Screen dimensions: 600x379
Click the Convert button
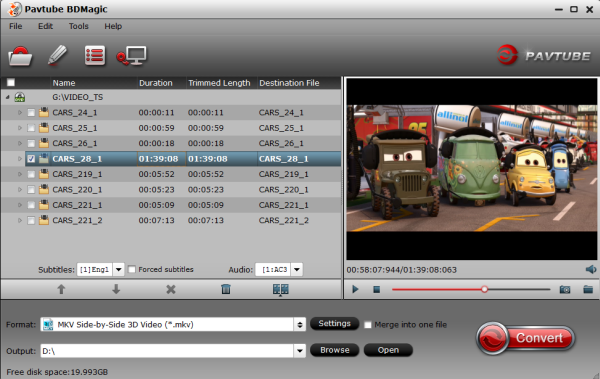click(526, 338)
